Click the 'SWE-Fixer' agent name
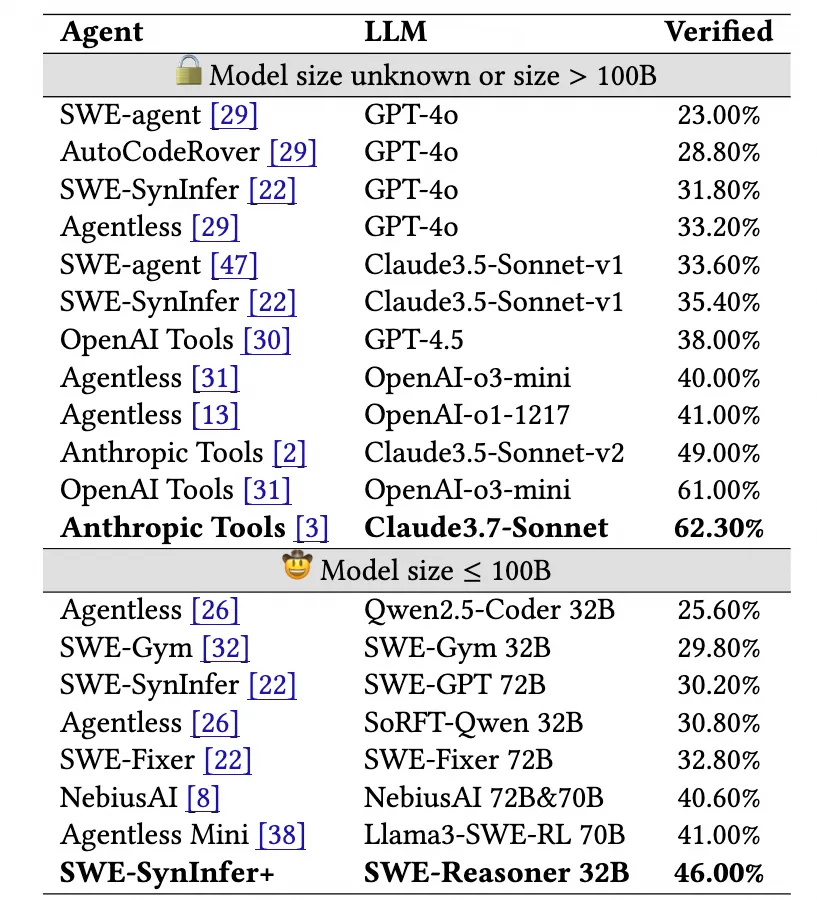This screenshot has width=817, height=900. pyautogui.click(x=127, y=760)
